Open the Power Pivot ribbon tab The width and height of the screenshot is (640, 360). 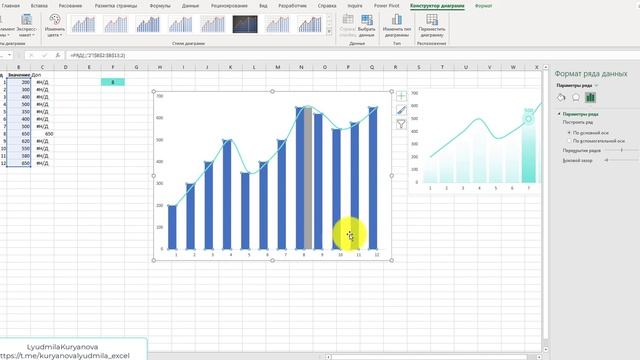click(387, 6)
